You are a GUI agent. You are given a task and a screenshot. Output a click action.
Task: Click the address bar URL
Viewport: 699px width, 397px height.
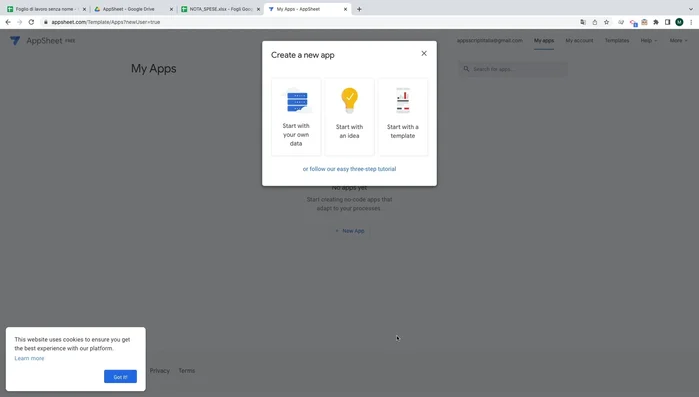pos(106,22)
